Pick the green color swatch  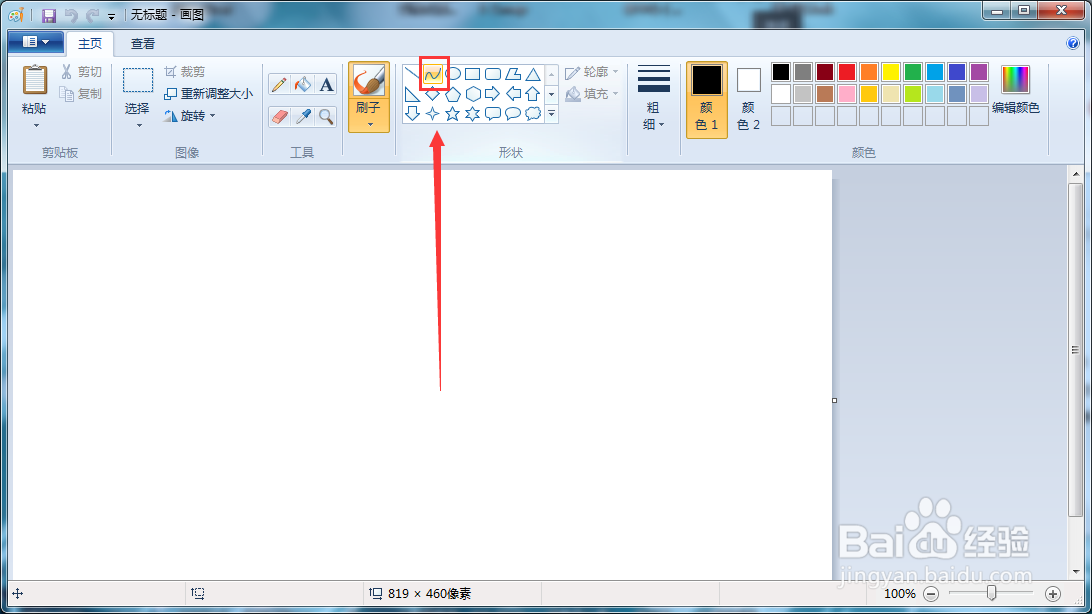[913, 72]
